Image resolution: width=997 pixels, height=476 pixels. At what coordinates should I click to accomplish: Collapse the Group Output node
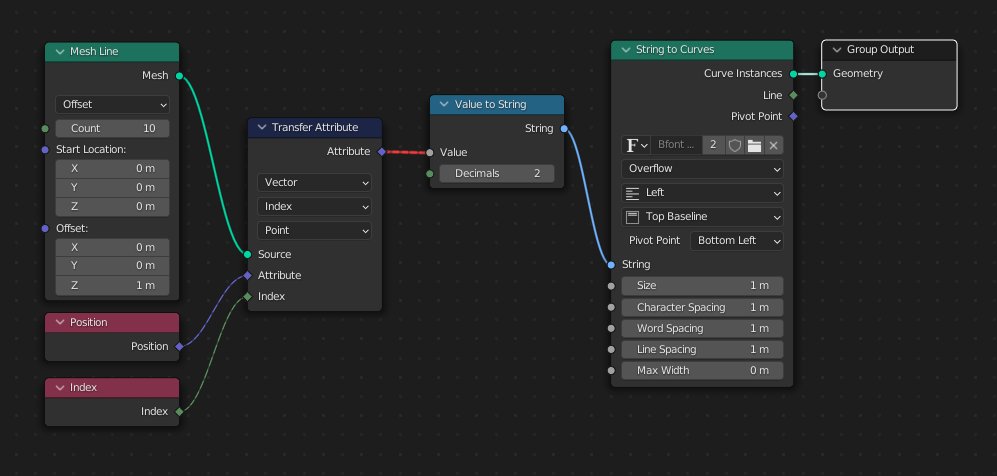(x=837, y=50)
